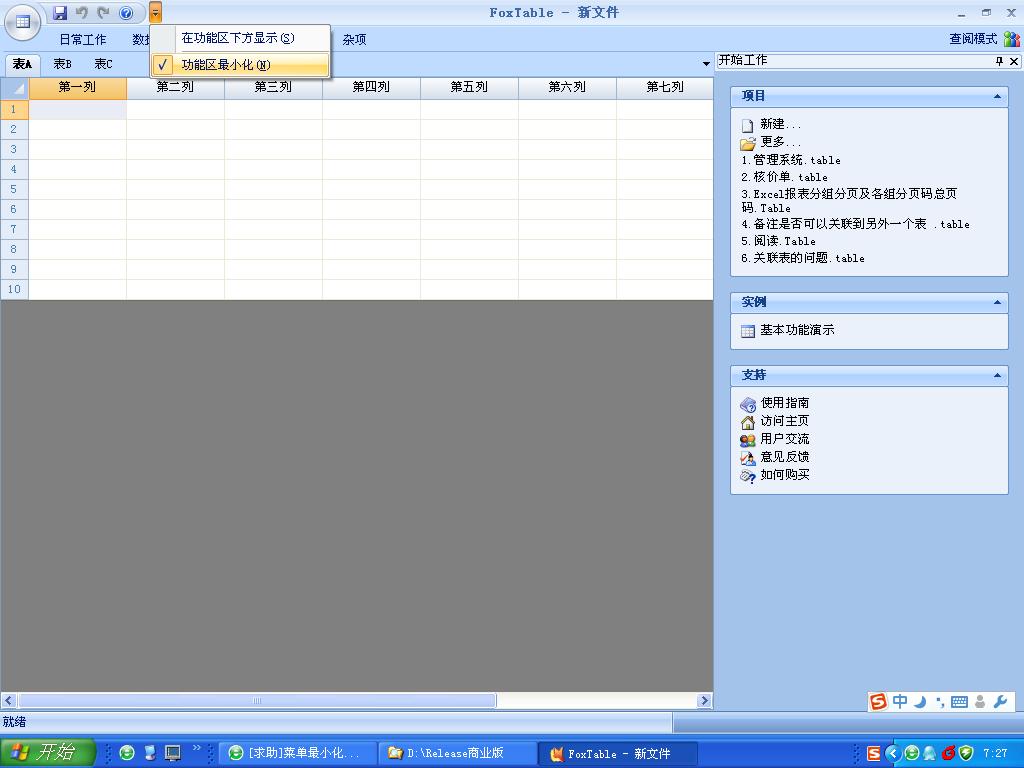The image size is (1024, 768).
Task: Click the red swirl icon in system tray
Action: tap(949, 754)
